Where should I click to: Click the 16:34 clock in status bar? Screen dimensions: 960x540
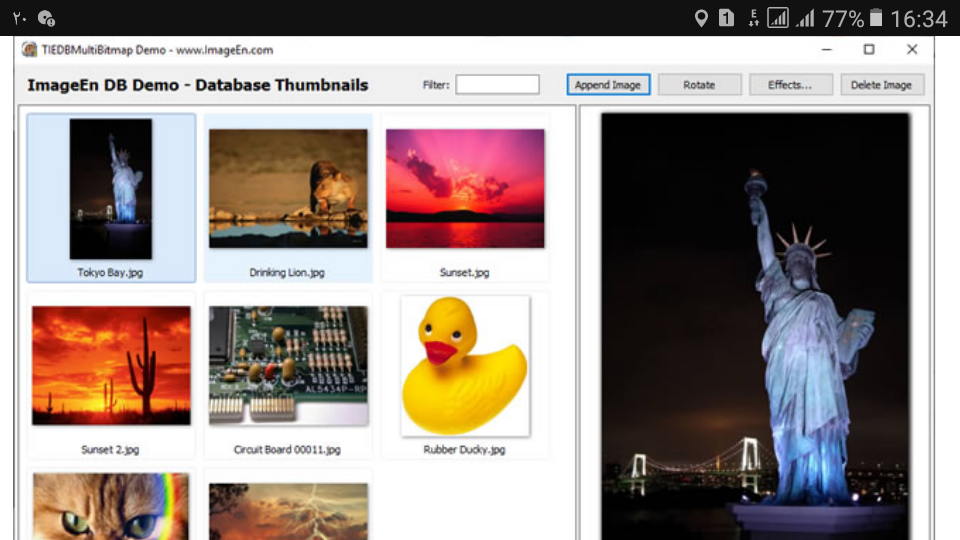click(919, 19)
